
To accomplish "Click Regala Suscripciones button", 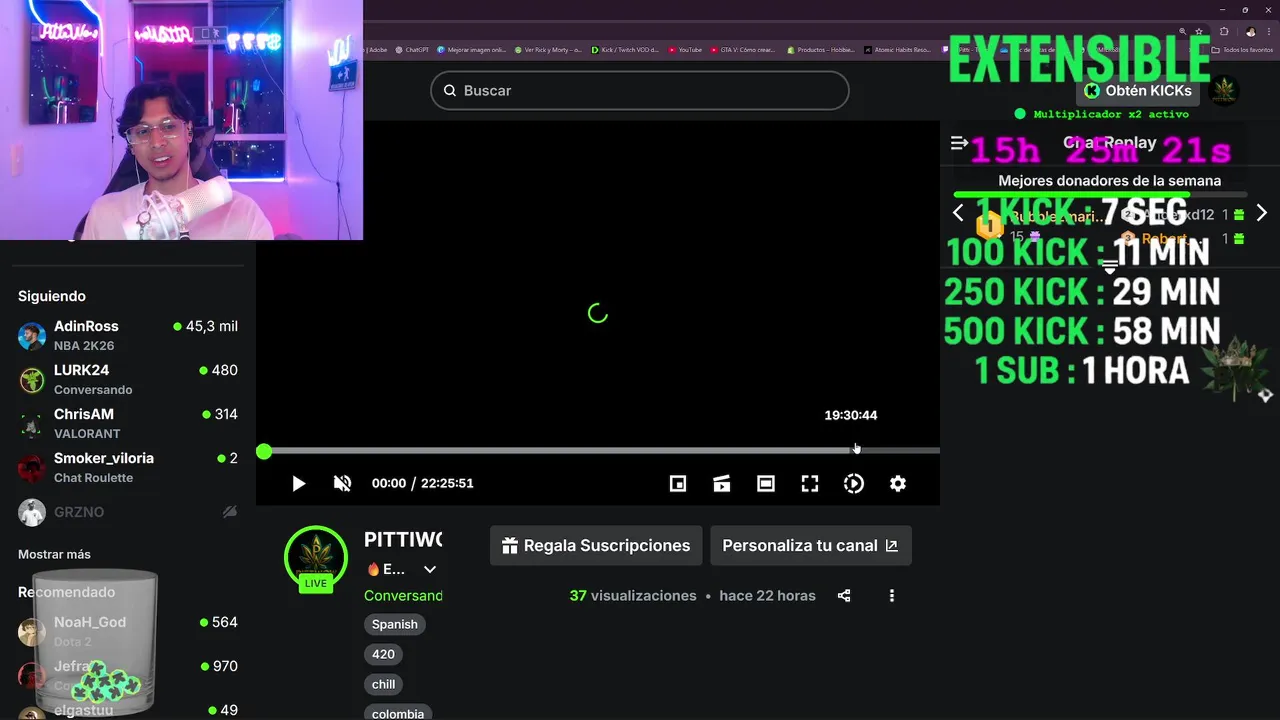I will pos(596,546).
